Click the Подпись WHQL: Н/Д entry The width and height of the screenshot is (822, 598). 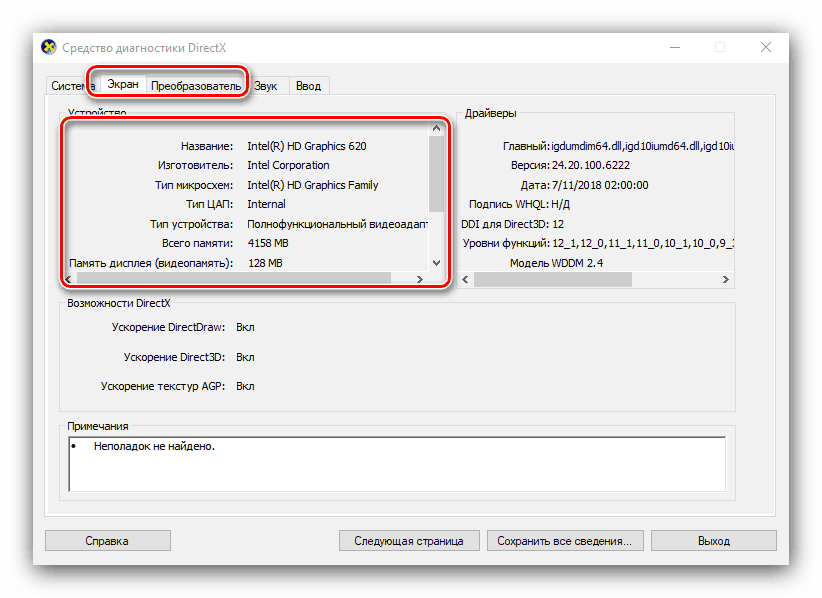click(519, 204)
